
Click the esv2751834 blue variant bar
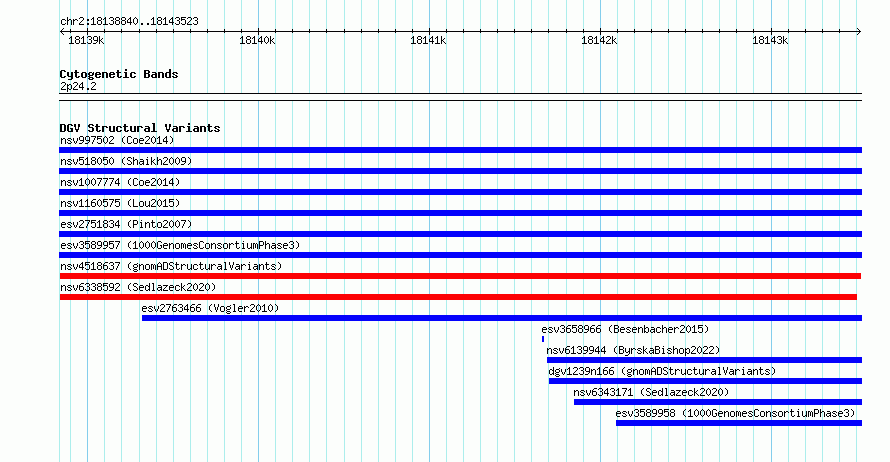click(x=460, y=234)
